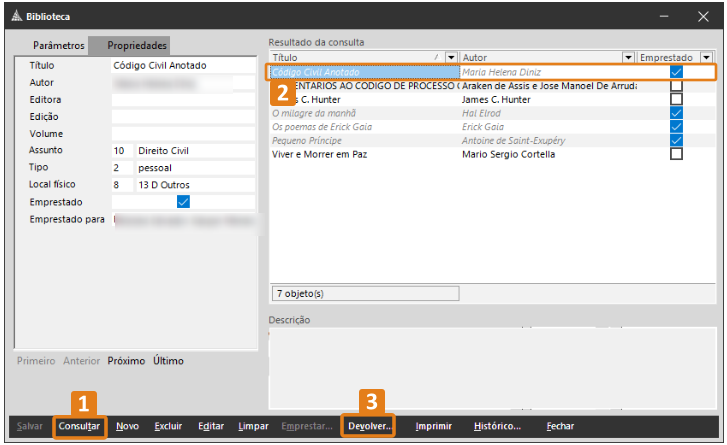Click the Devolver button

point(368,426)
